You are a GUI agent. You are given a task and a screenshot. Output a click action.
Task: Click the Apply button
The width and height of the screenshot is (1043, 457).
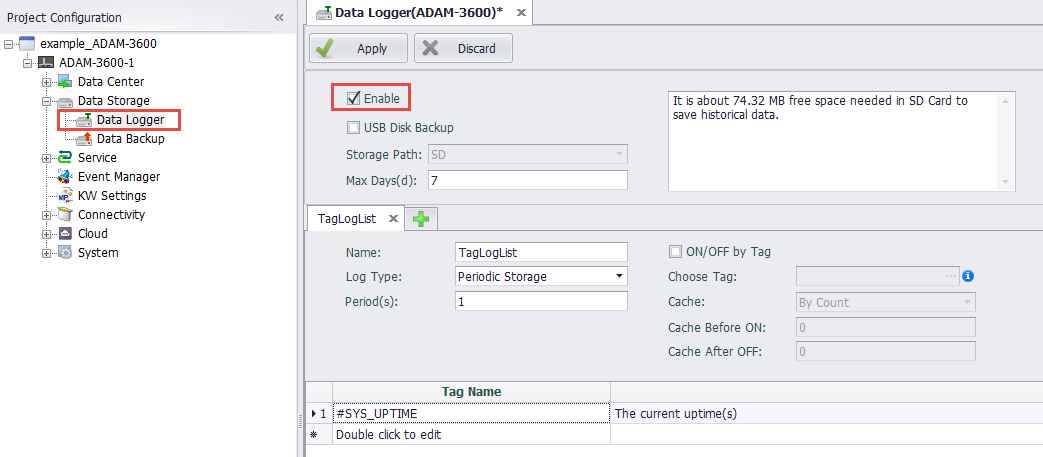[358, 48]
